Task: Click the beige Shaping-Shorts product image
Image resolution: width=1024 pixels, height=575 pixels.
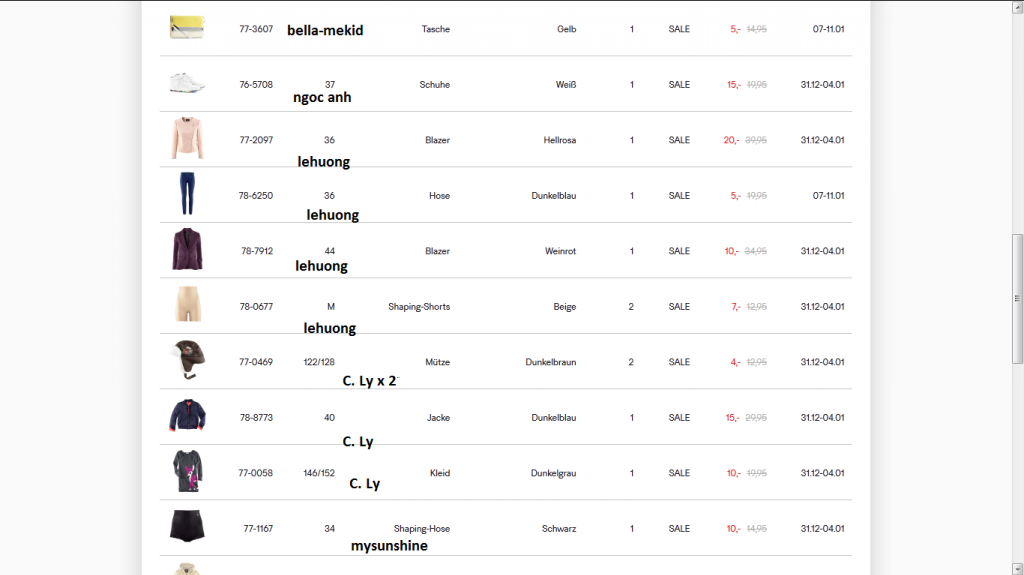Action: 187,306
